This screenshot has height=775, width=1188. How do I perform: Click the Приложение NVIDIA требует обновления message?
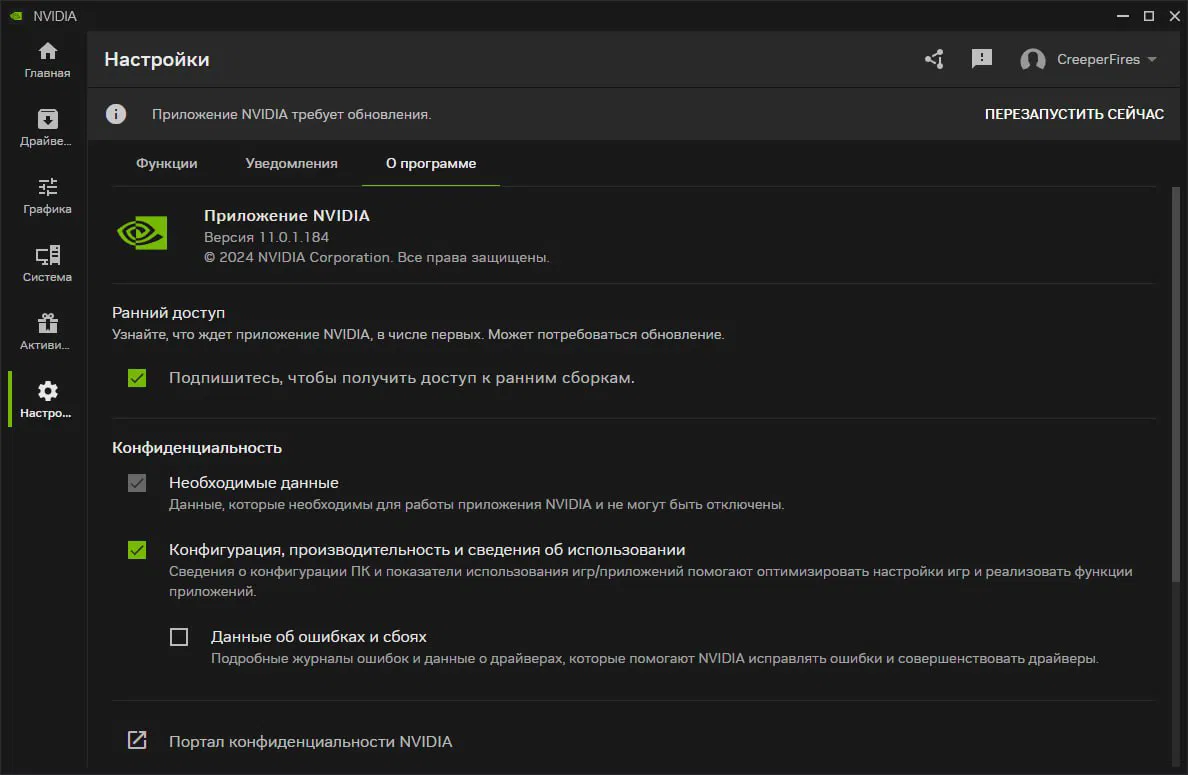click(292, 114)
